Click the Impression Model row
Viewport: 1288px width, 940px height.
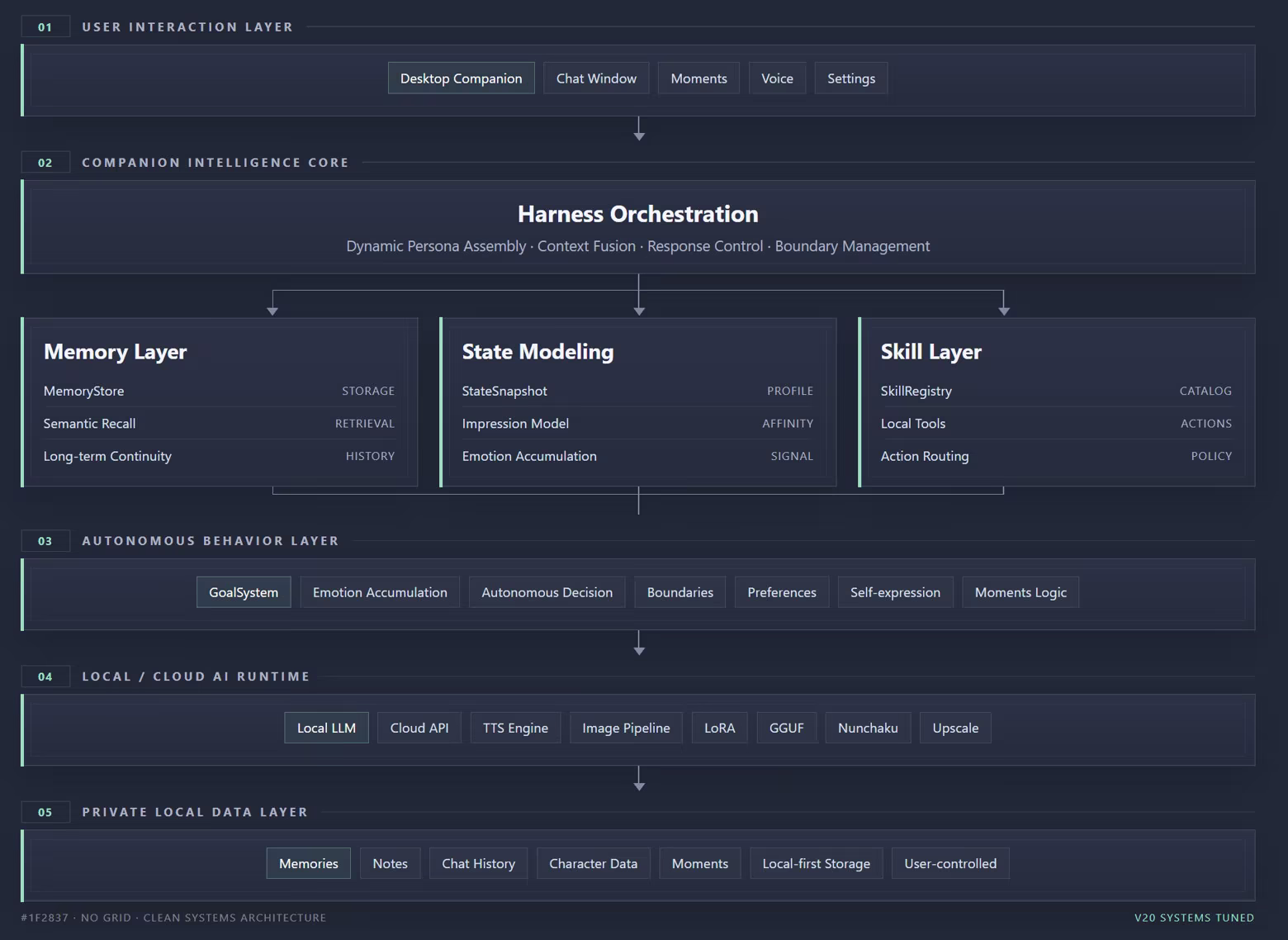point(637,423)
